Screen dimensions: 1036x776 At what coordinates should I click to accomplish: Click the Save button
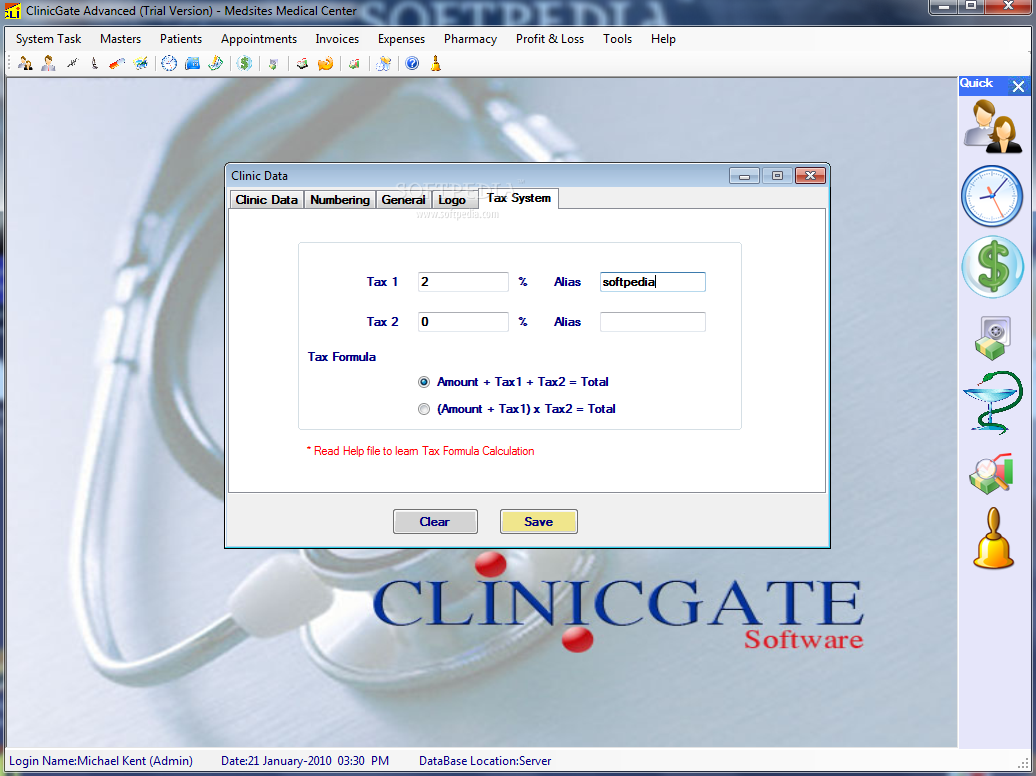538,522
